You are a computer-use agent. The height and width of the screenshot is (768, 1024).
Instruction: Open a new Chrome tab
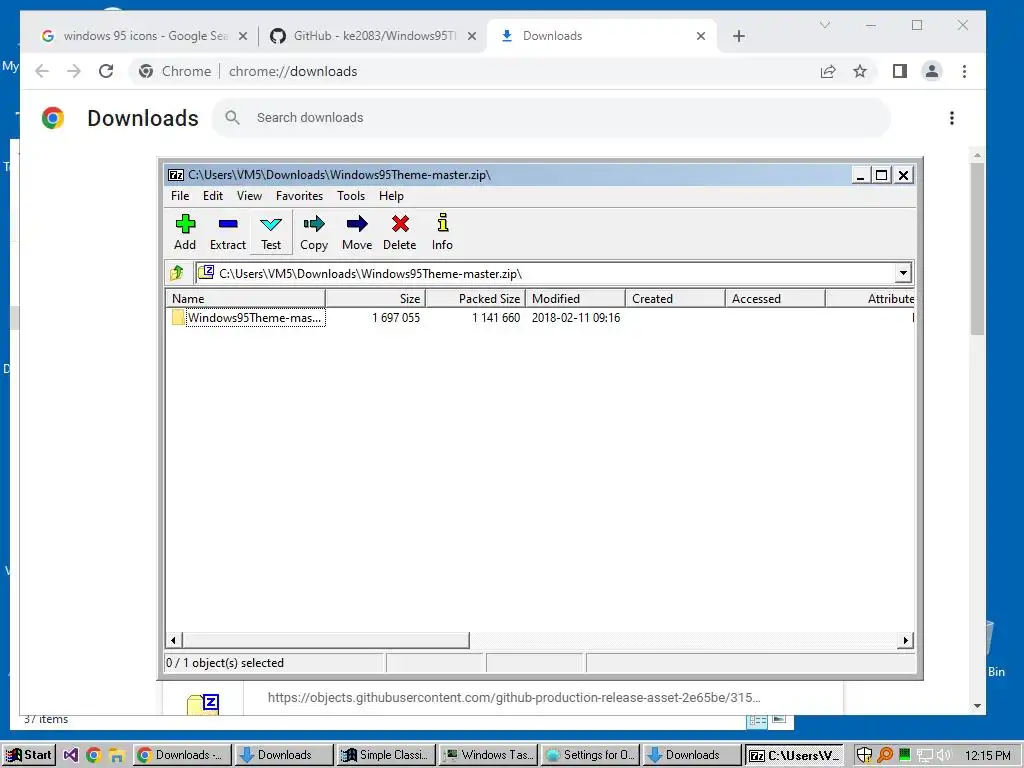coord(739,36)
